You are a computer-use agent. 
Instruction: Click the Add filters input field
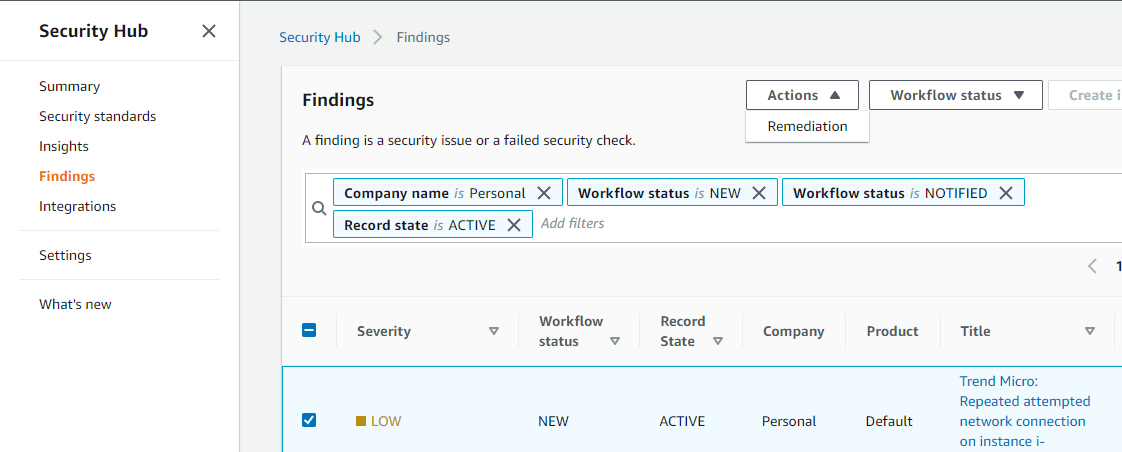[x=572, y=224]
